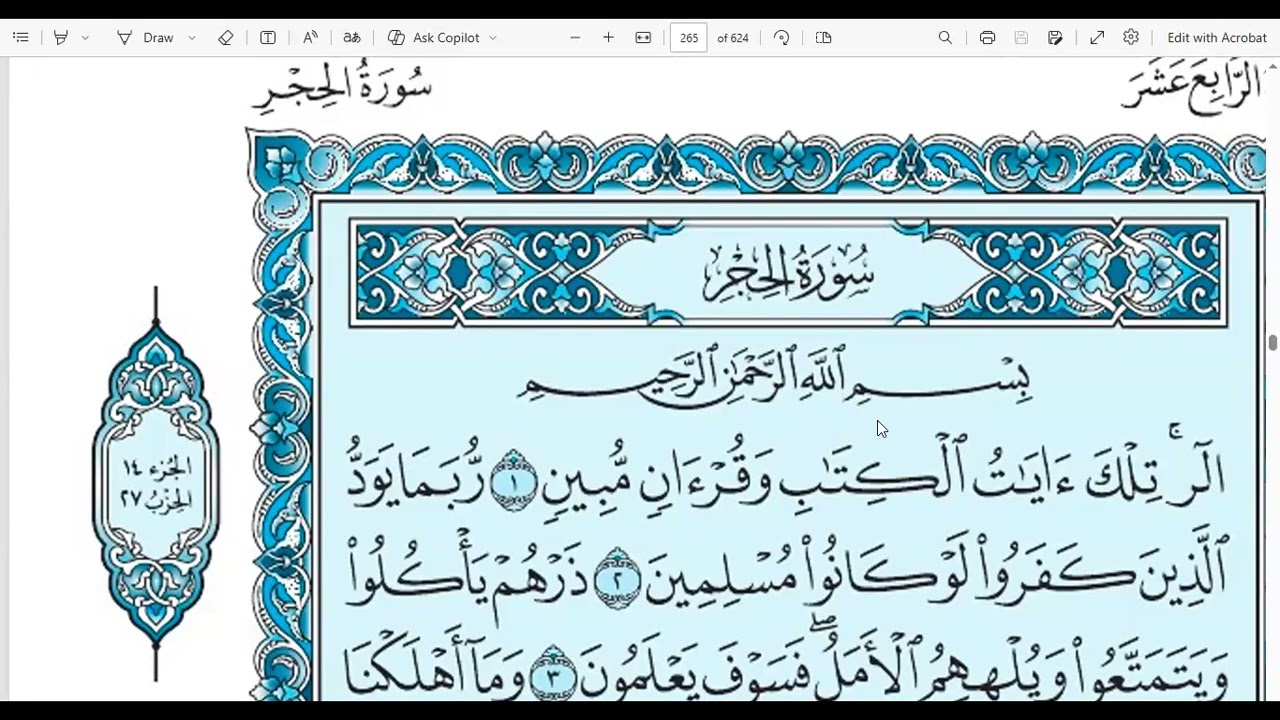Screen dimensions: 1280x720
Task: Save the PDF
Action: click(x=1021, y=37)
